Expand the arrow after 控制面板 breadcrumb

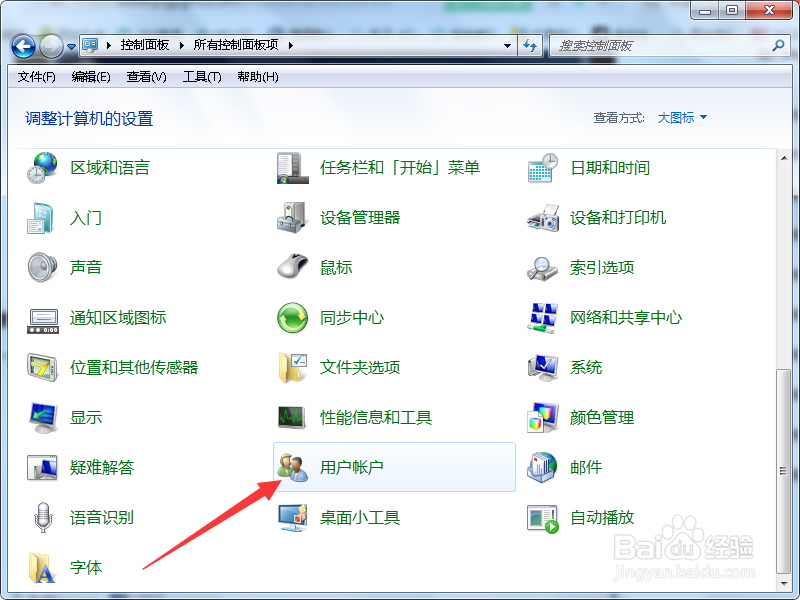(182, 45)
